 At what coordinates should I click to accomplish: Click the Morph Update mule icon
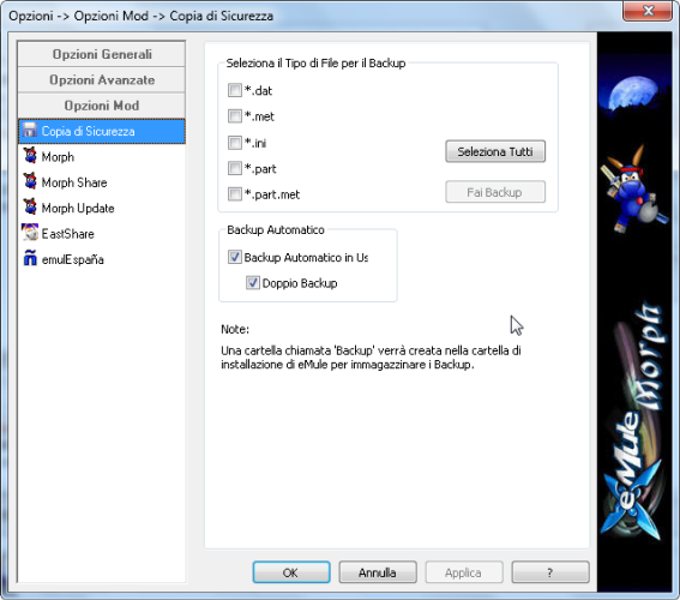click(30, 207)
